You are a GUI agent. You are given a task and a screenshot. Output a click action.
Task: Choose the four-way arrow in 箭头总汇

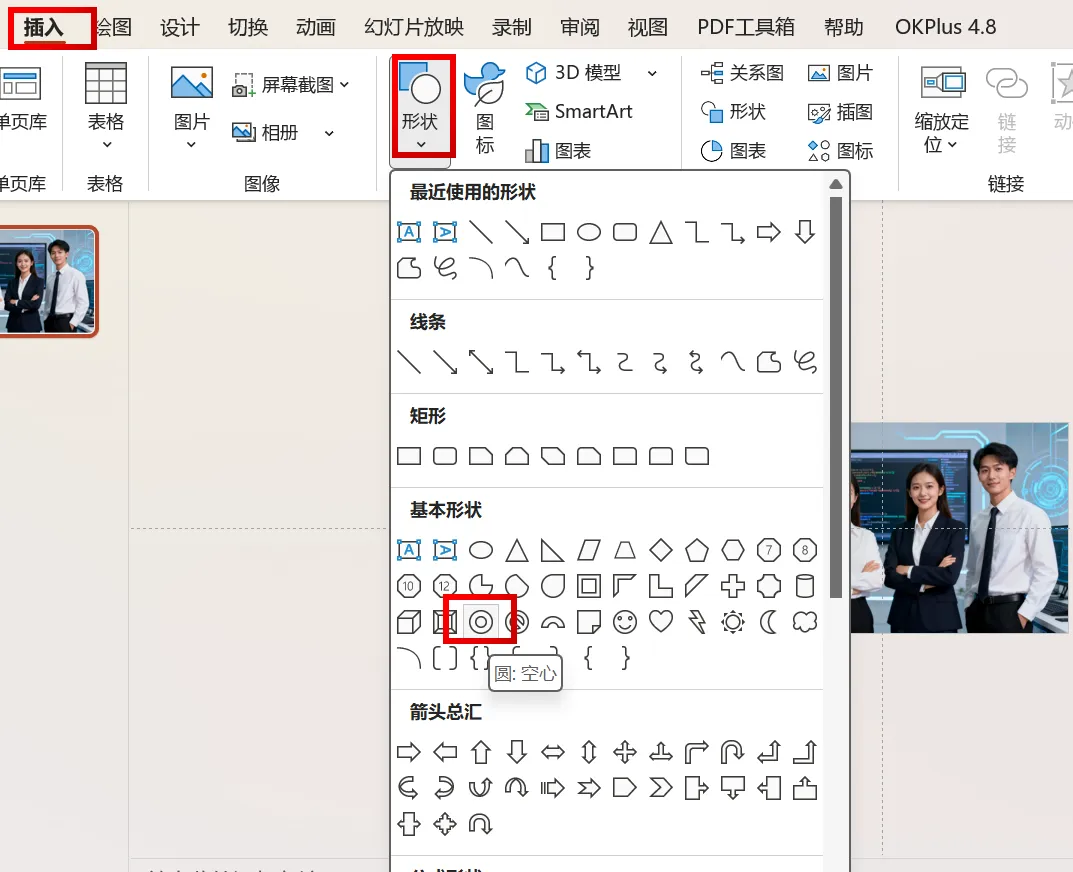click(x=624, y=752)
